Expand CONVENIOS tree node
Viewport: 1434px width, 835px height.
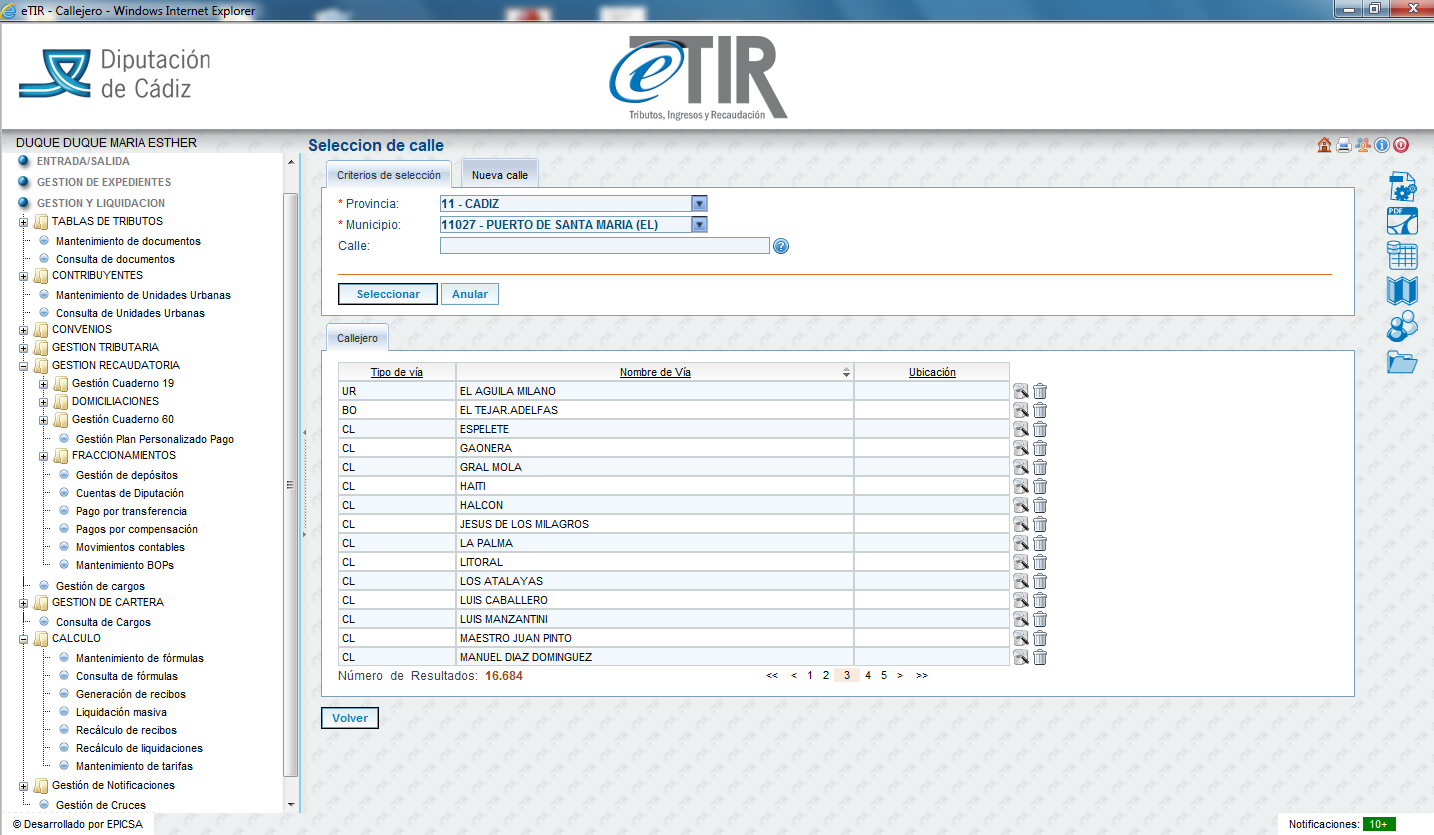(23, 330)
